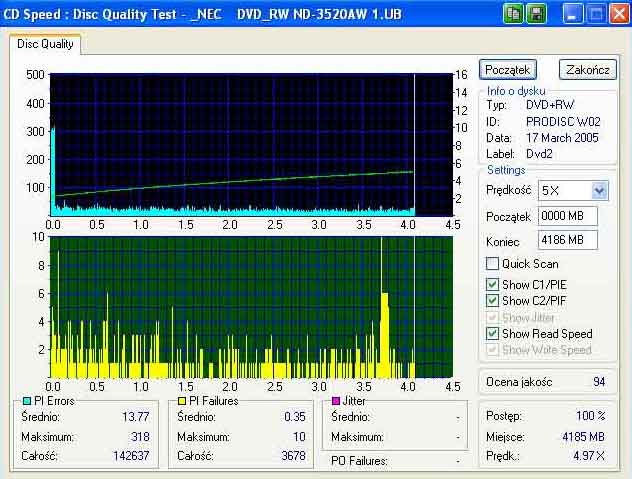Maximize the CD Speed window
This screenshot has width=632, height=479.
(596, 14)
